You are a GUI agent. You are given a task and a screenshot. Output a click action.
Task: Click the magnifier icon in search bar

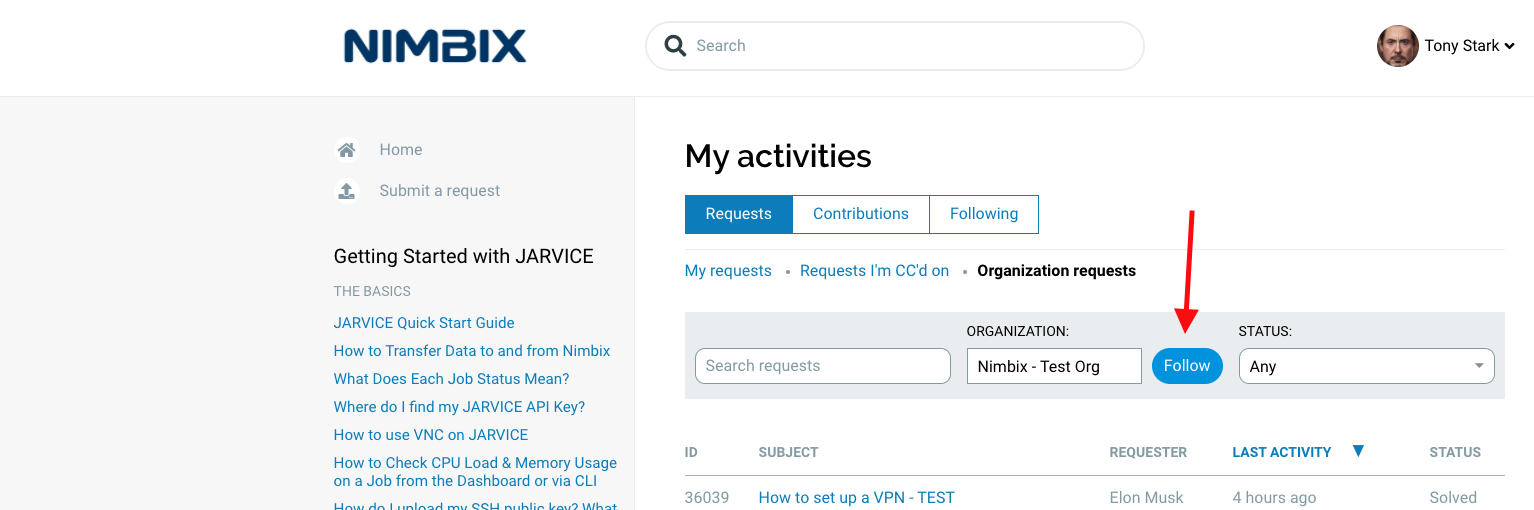[x=676, y=46]
